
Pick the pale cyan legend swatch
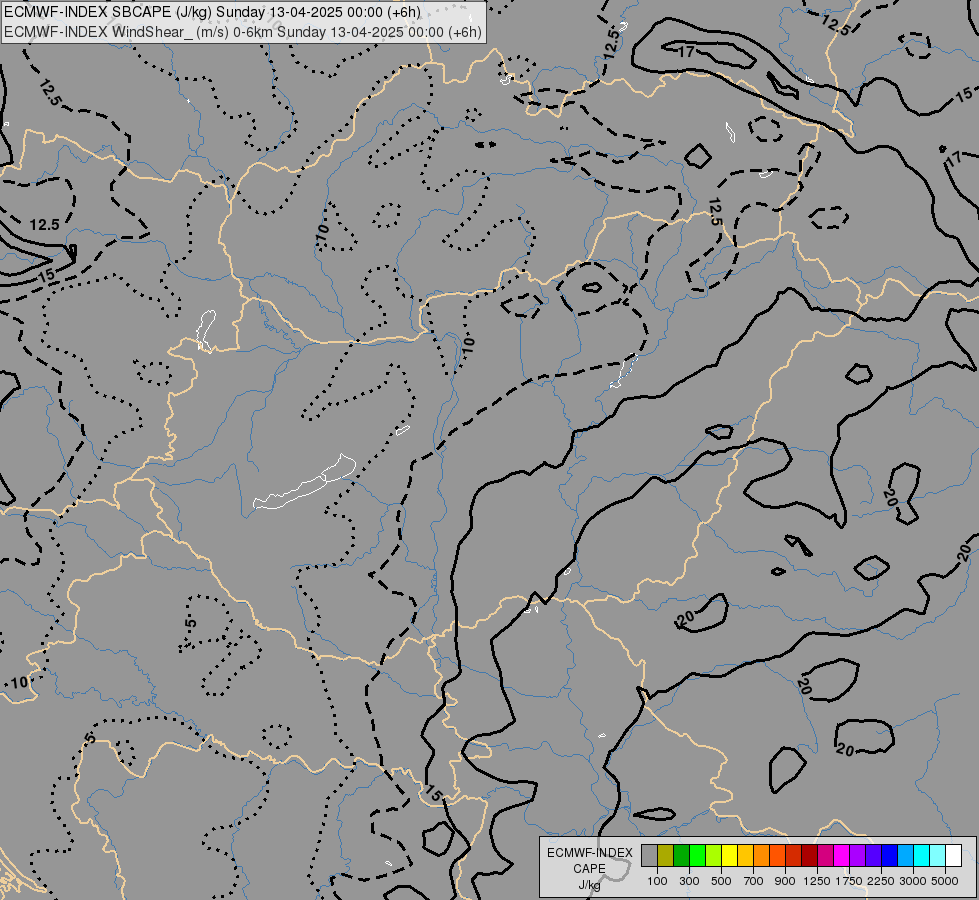pyautogui.click(x=938, y=855)
